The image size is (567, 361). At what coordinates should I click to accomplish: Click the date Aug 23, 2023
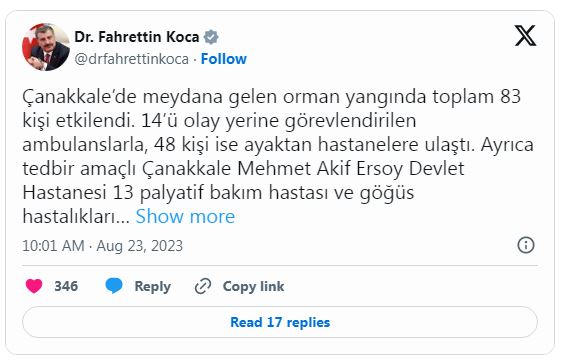click(140, 246)
